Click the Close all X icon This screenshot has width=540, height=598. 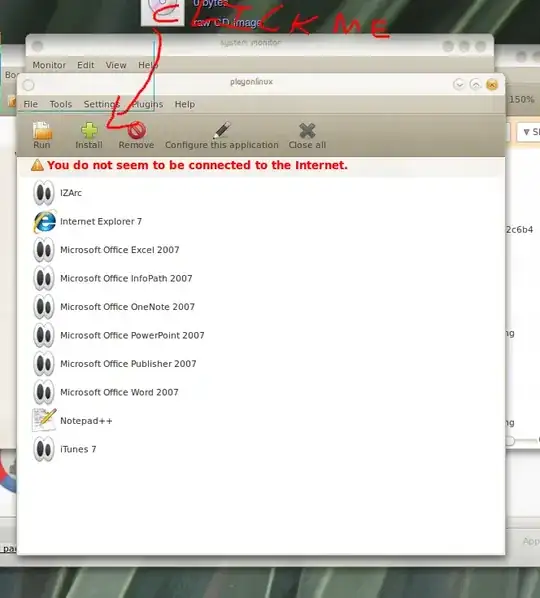[307, 130]
